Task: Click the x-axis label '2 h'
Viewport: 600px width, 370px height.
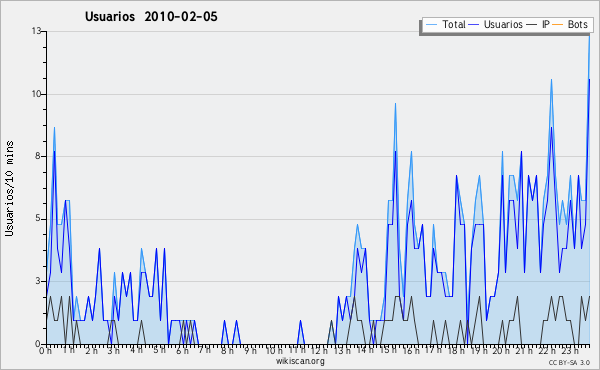Action: pyautogui.click(x=91, y=350)
